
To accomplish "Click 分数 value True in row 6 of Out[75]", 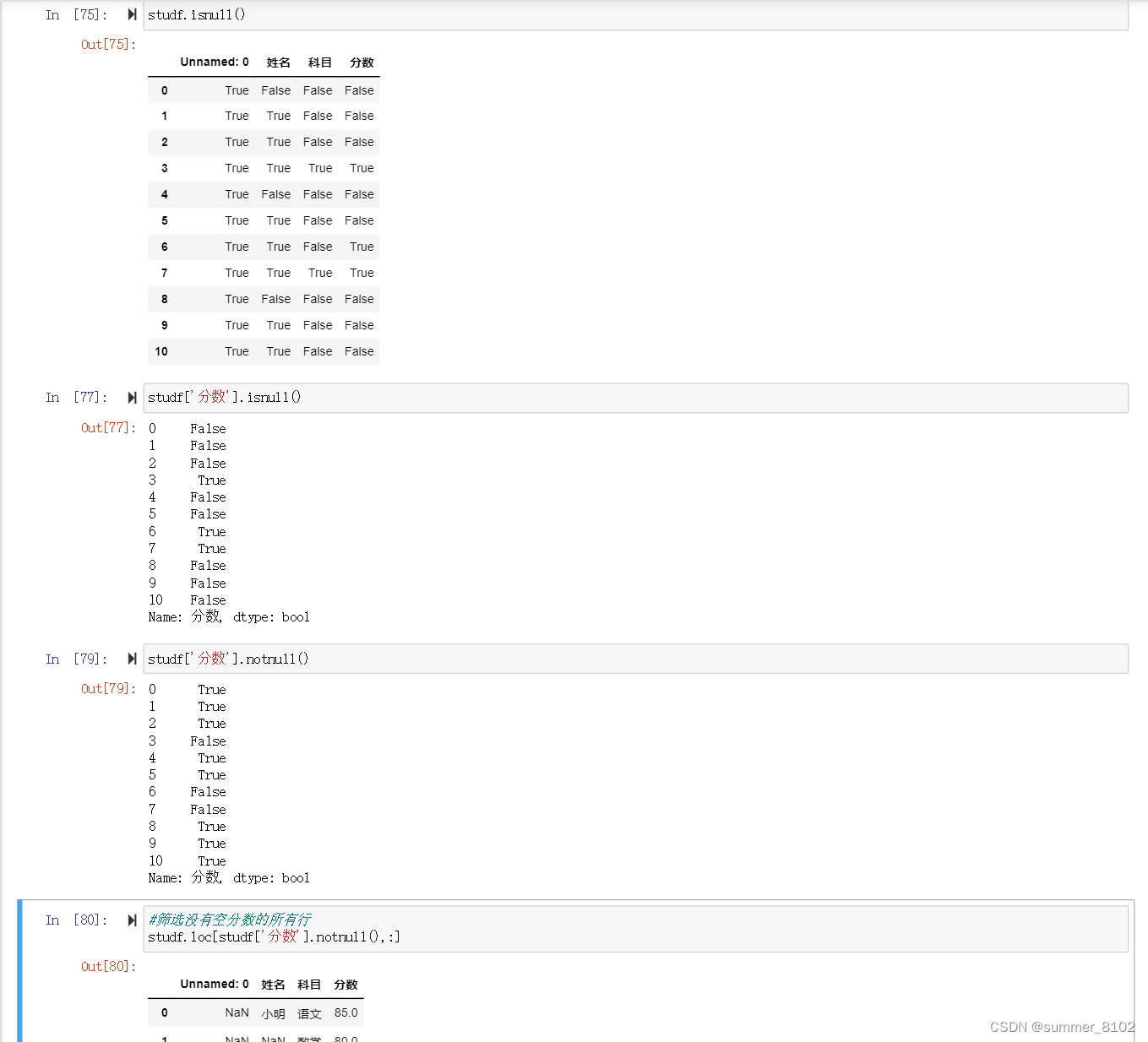I will pos(362,247).
